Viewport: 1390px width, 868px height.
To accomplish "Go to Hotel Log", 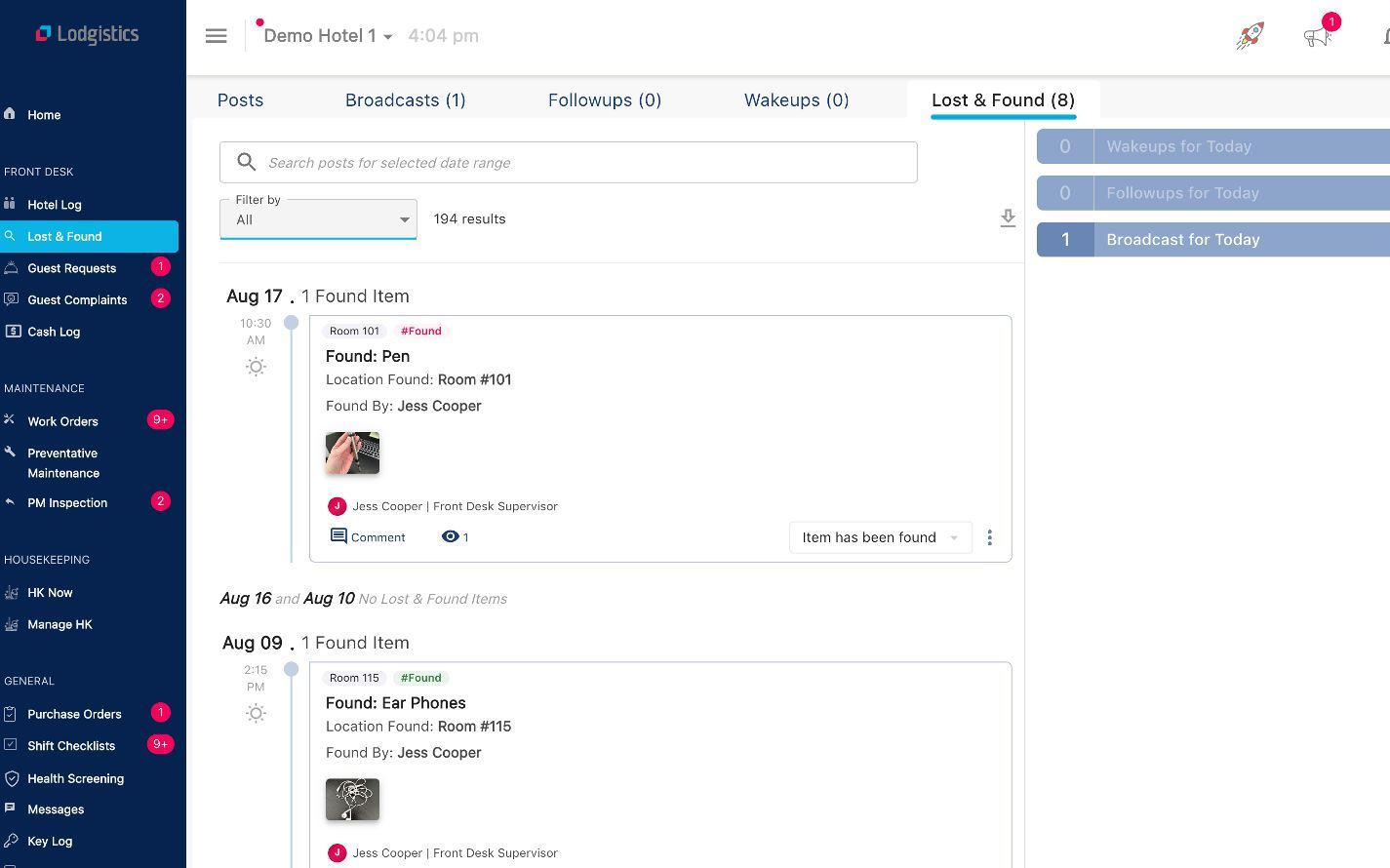I will [55, 205].
